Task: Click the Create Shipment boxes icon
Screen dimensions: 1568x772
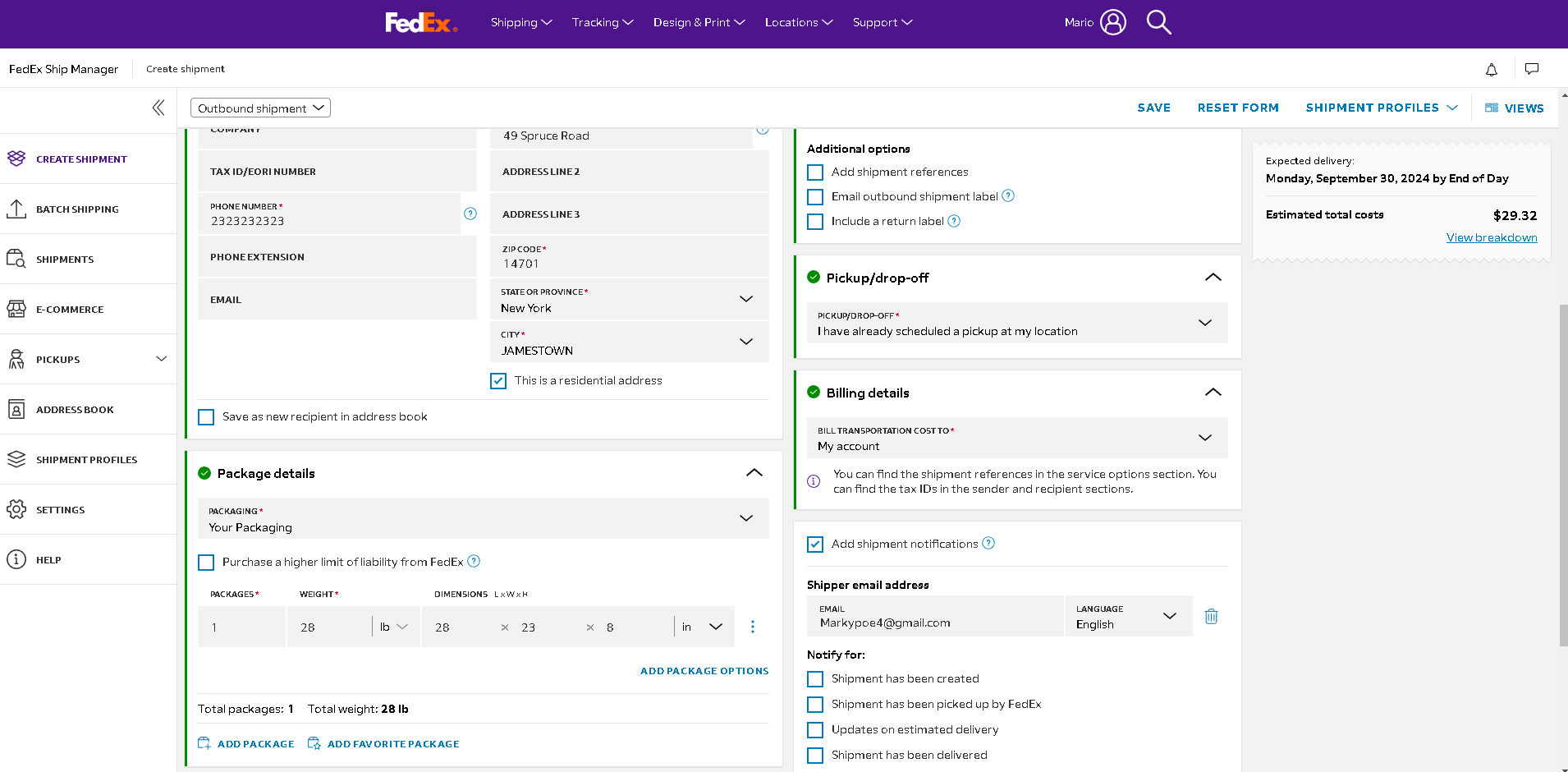Action: [x=16, y=159]
